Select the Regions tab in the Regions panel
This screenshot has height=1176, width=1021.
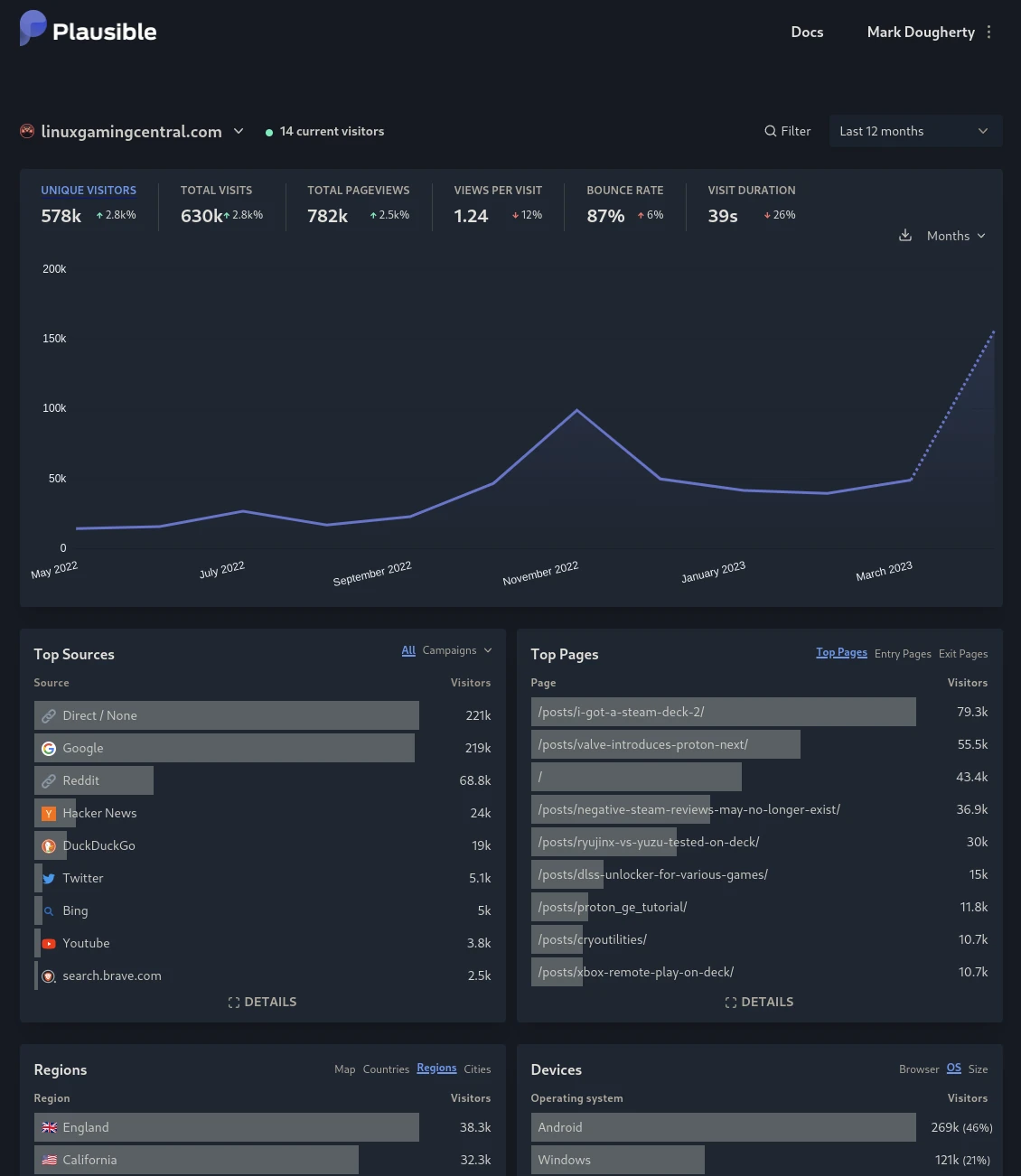(436, 1068)
